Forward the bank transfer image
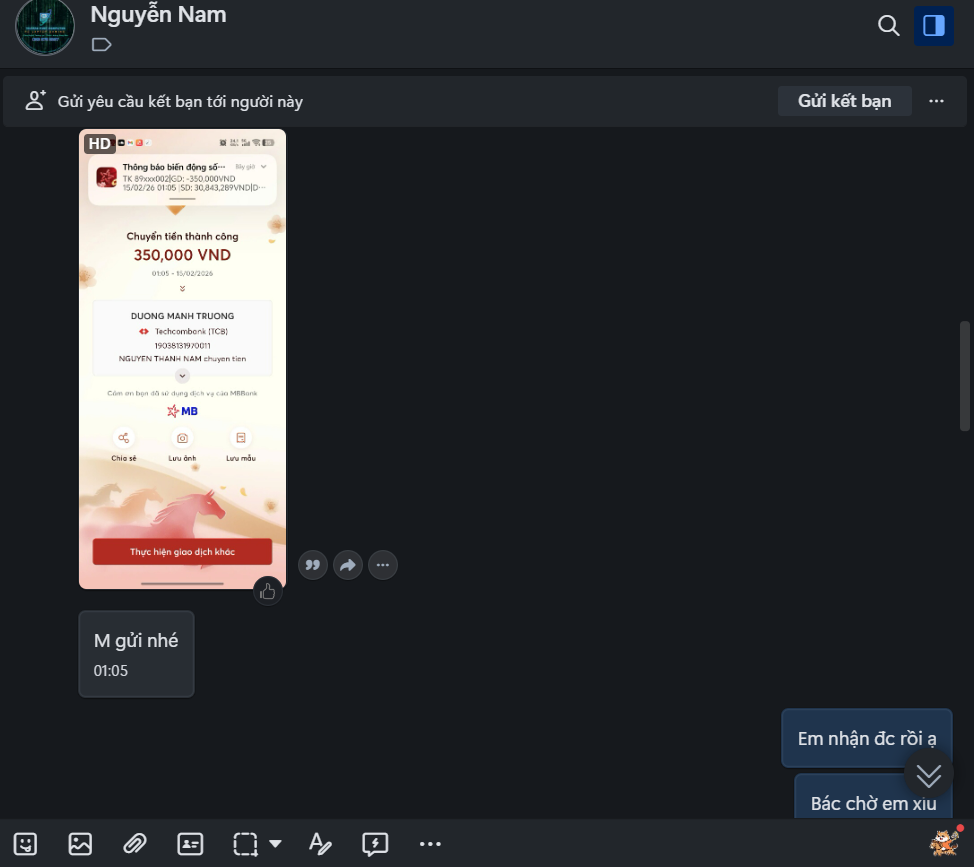 347,565
